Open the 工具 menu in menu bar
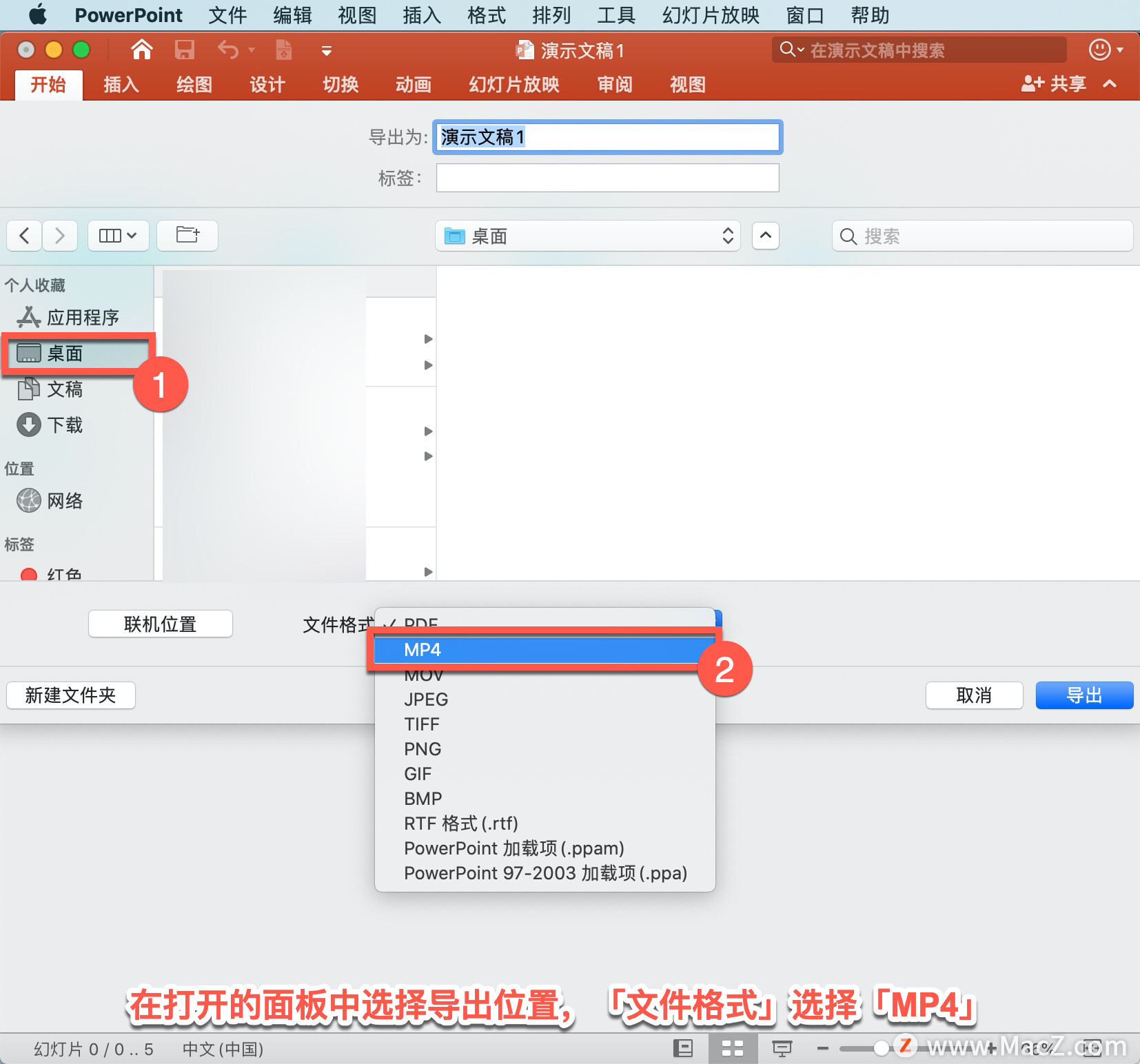 616,15
